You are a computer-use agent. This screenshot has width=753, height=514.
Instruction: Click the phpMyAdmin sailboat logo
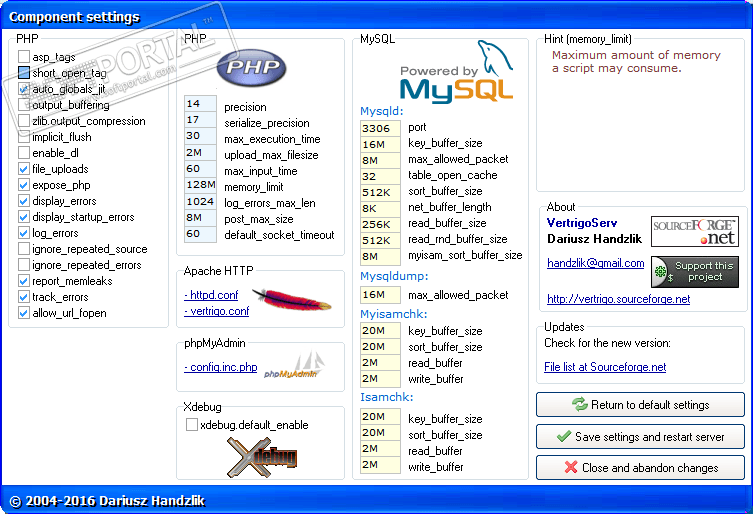pyautogui.click(x=294, y=365)
